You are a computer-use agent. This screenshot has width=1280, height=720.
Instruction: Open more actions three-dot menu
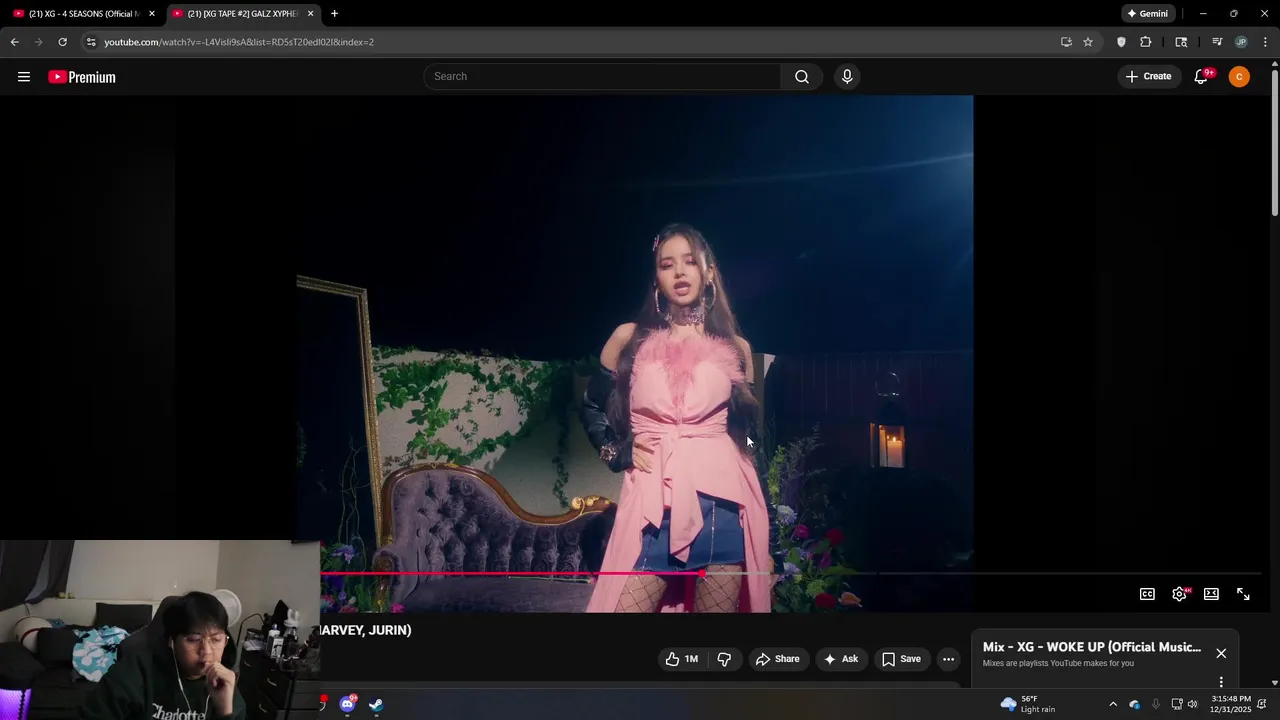[x=948, y=659]
